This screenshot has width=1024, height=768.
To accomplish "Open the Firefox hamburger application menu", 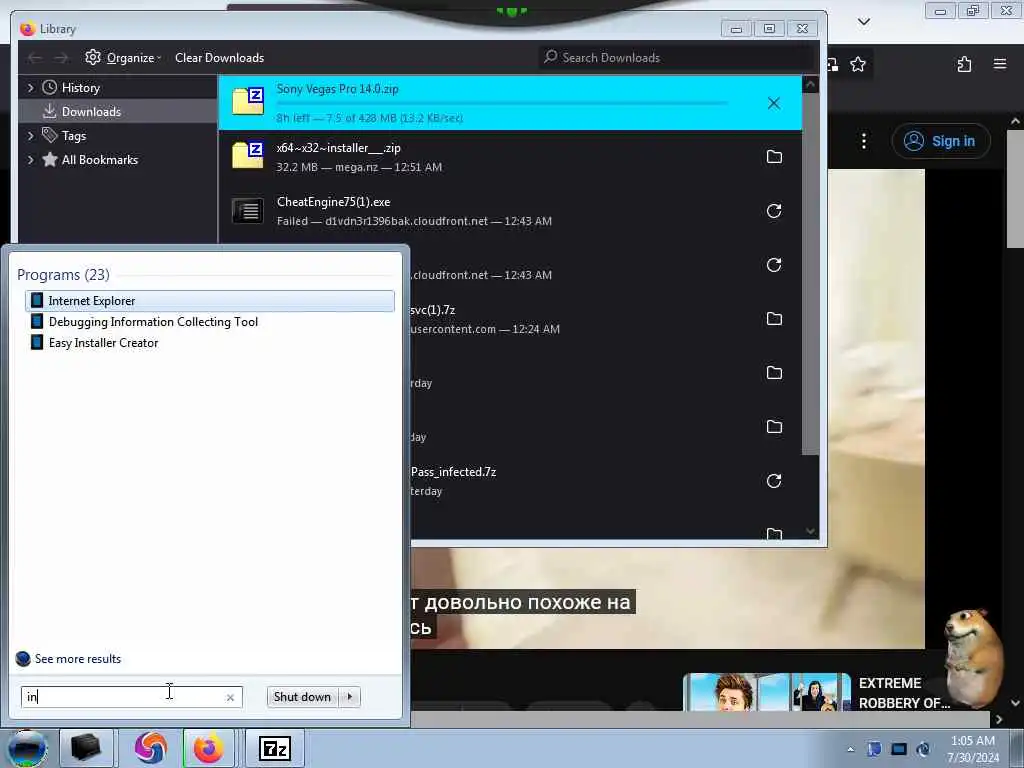I will coord(1000,64).
